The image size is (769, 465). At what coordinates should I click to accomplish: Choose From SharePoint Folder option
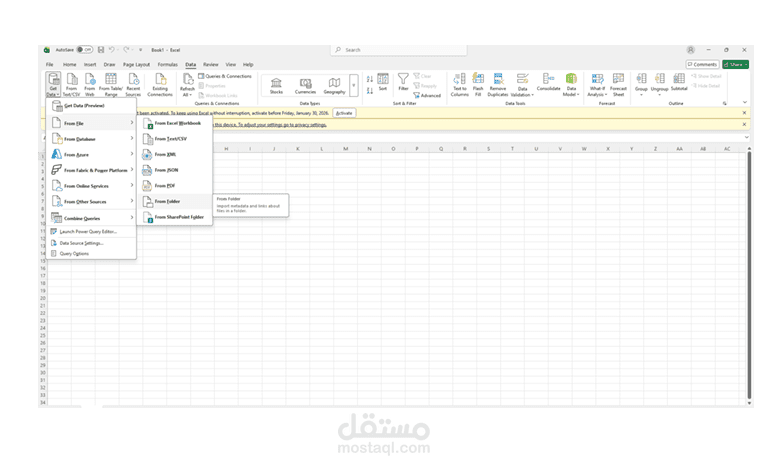pyautogui.click(x=175, y=217)
